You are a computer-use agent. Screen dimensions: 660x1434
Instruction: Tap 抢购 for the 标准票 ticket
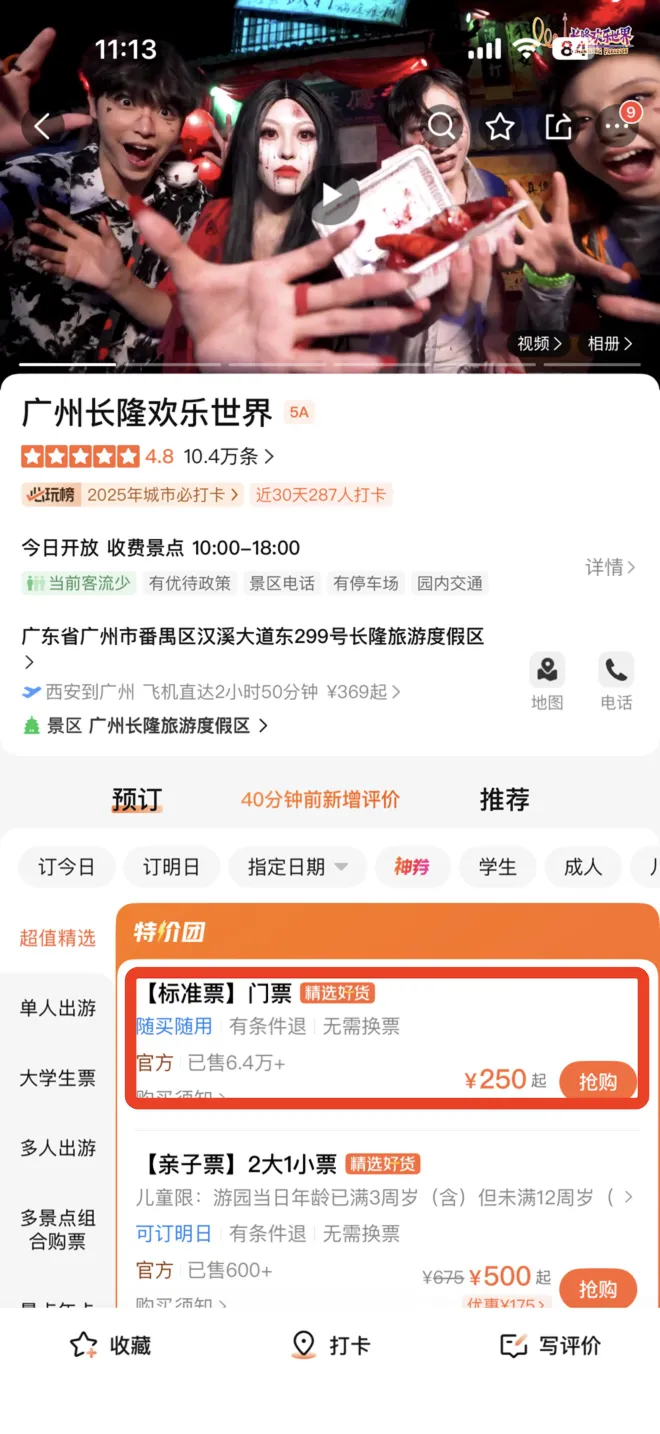tap(597, 1081)
